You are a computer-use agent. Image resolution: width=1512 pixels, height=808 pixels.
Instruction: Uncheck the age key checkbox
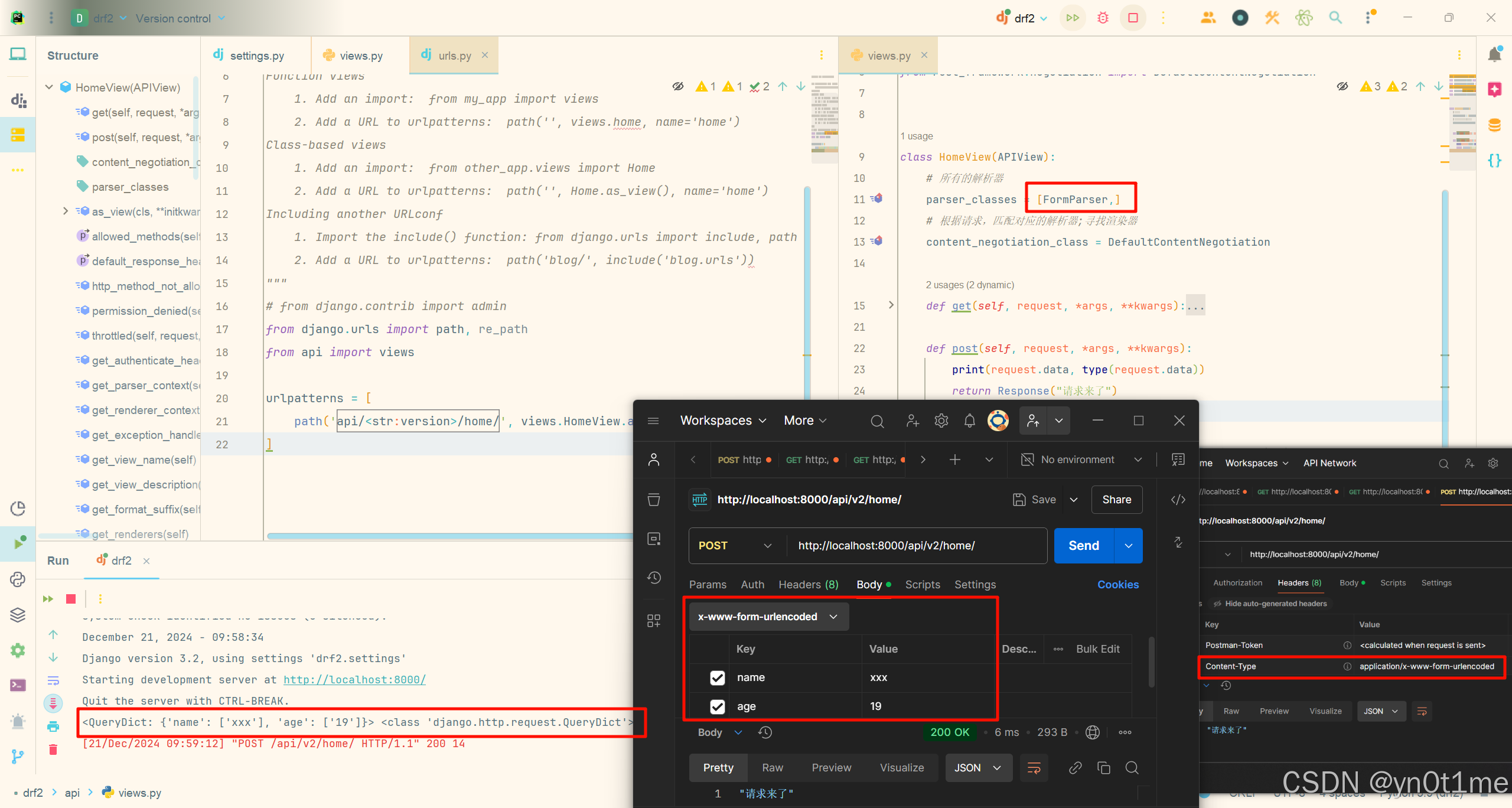(717, 706)
